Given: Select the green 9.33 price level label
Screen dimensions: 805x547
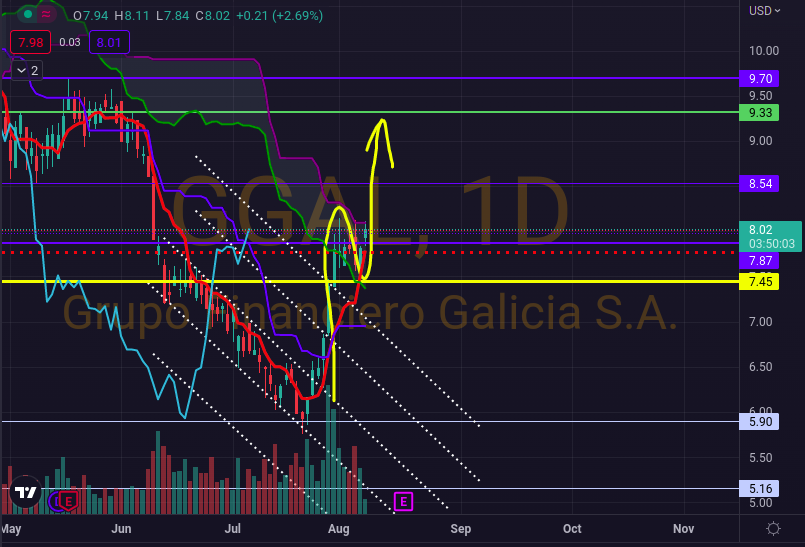Looking at the screenshot, I should (759, 113).
